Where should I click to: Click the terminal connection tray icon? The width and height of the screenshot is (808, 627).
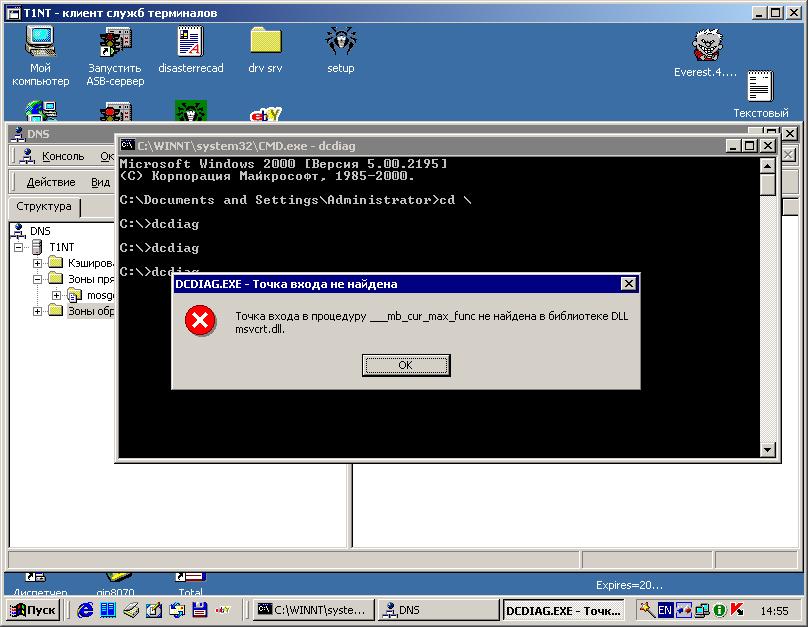coord(683,611)
